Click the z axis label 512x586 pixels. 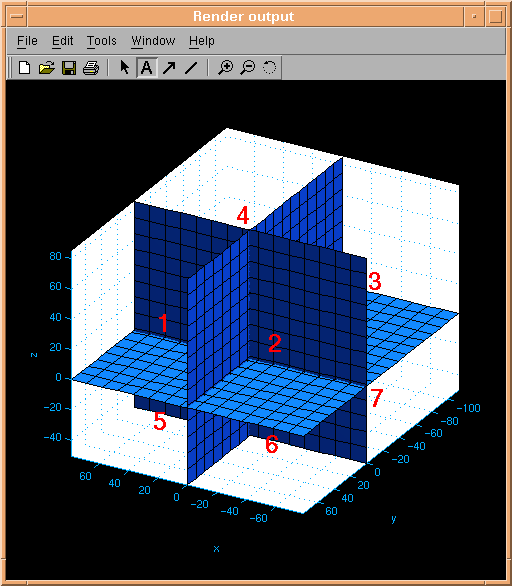(34, 355)
